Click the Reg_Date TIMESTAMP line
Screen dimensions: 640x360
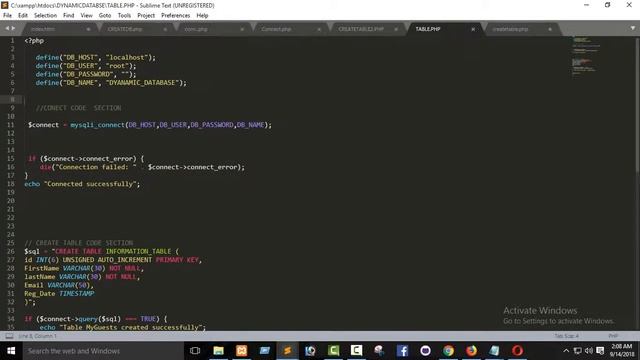[59, 293]
